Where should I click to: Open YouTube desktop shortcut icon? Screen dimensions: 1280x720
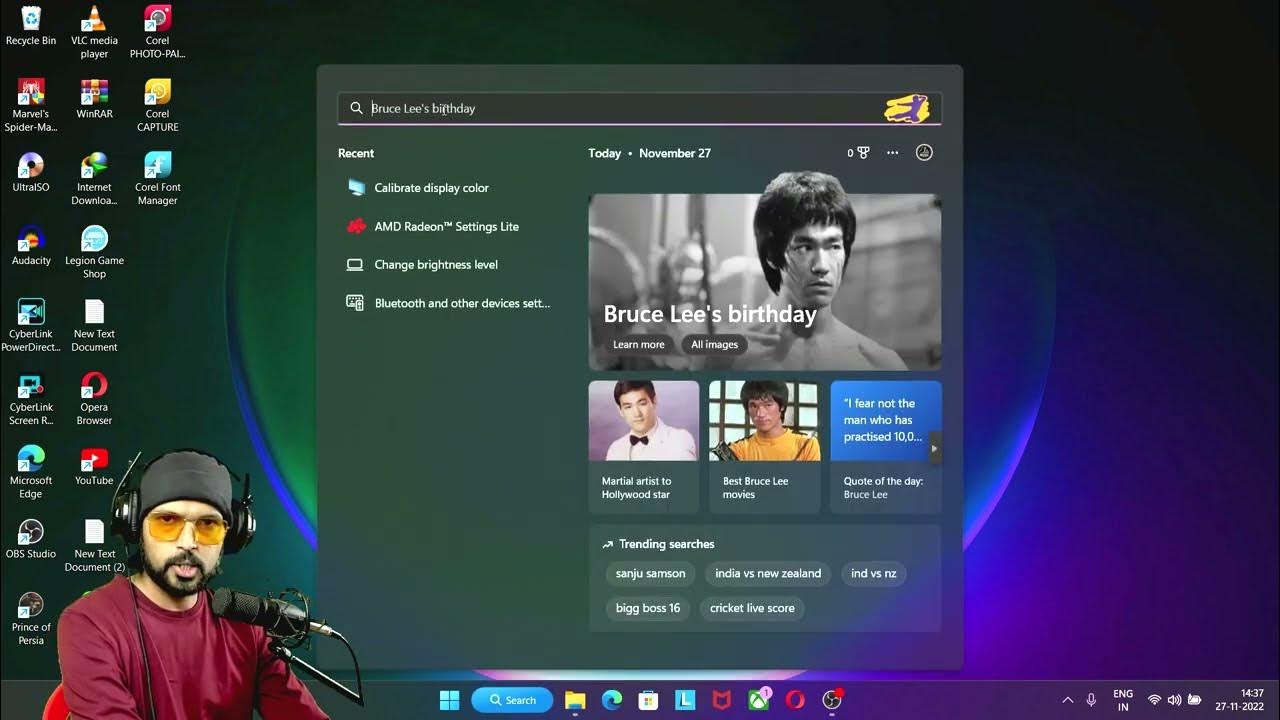[x=94, y=465]
